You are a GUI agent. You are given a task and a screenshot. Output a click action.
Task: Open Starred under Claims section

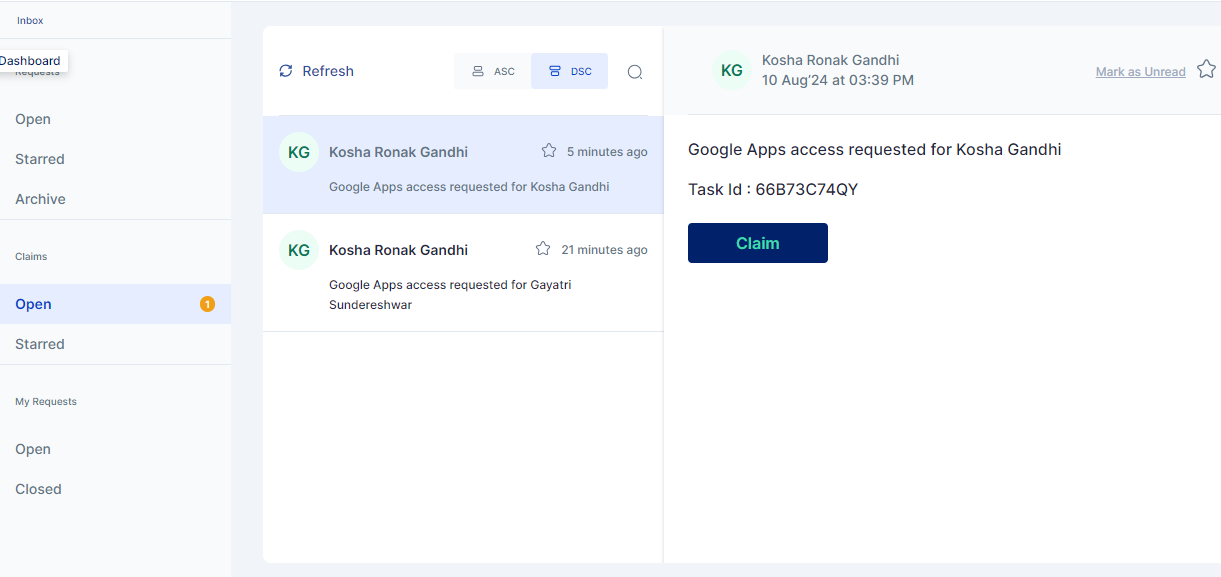click(40, 344)
